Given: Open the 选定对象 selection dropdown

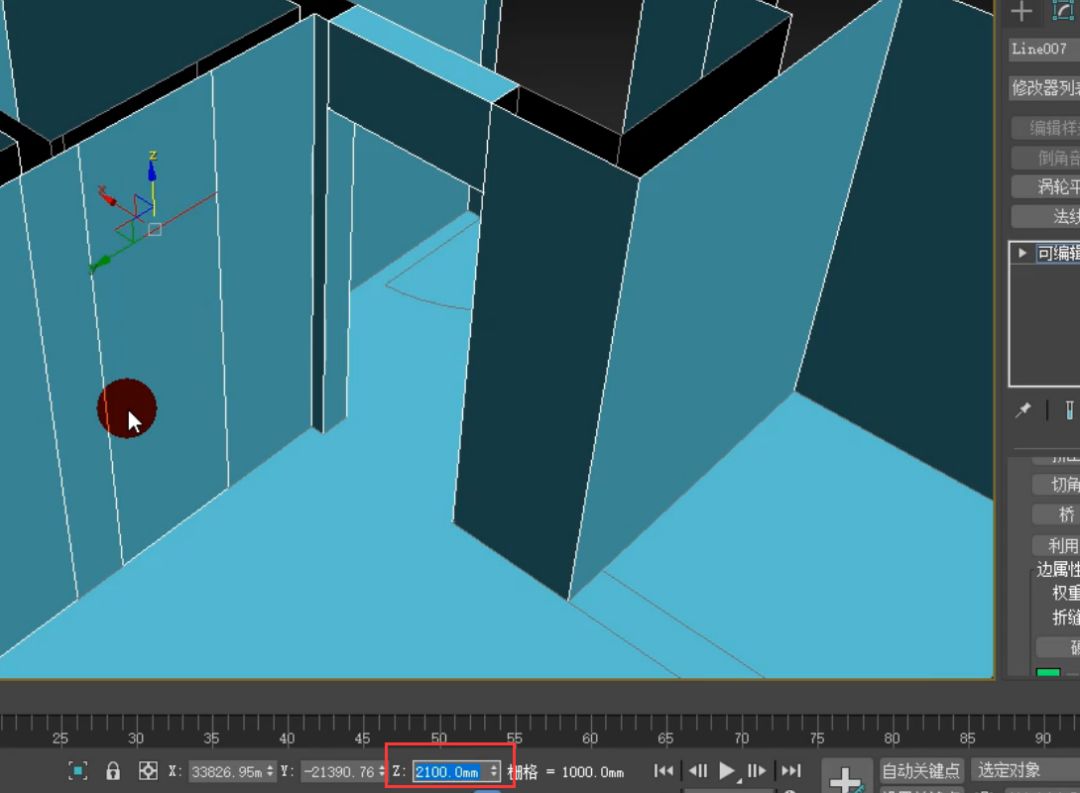Looking at the screenshot, I should point(1026,770).
